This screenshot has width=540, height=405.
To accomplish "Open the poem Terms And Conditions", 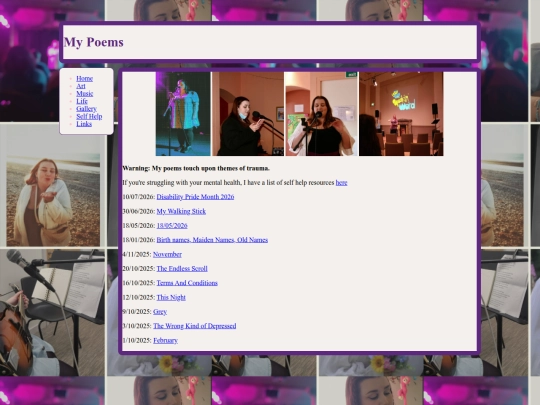I will tap(187, 283).
